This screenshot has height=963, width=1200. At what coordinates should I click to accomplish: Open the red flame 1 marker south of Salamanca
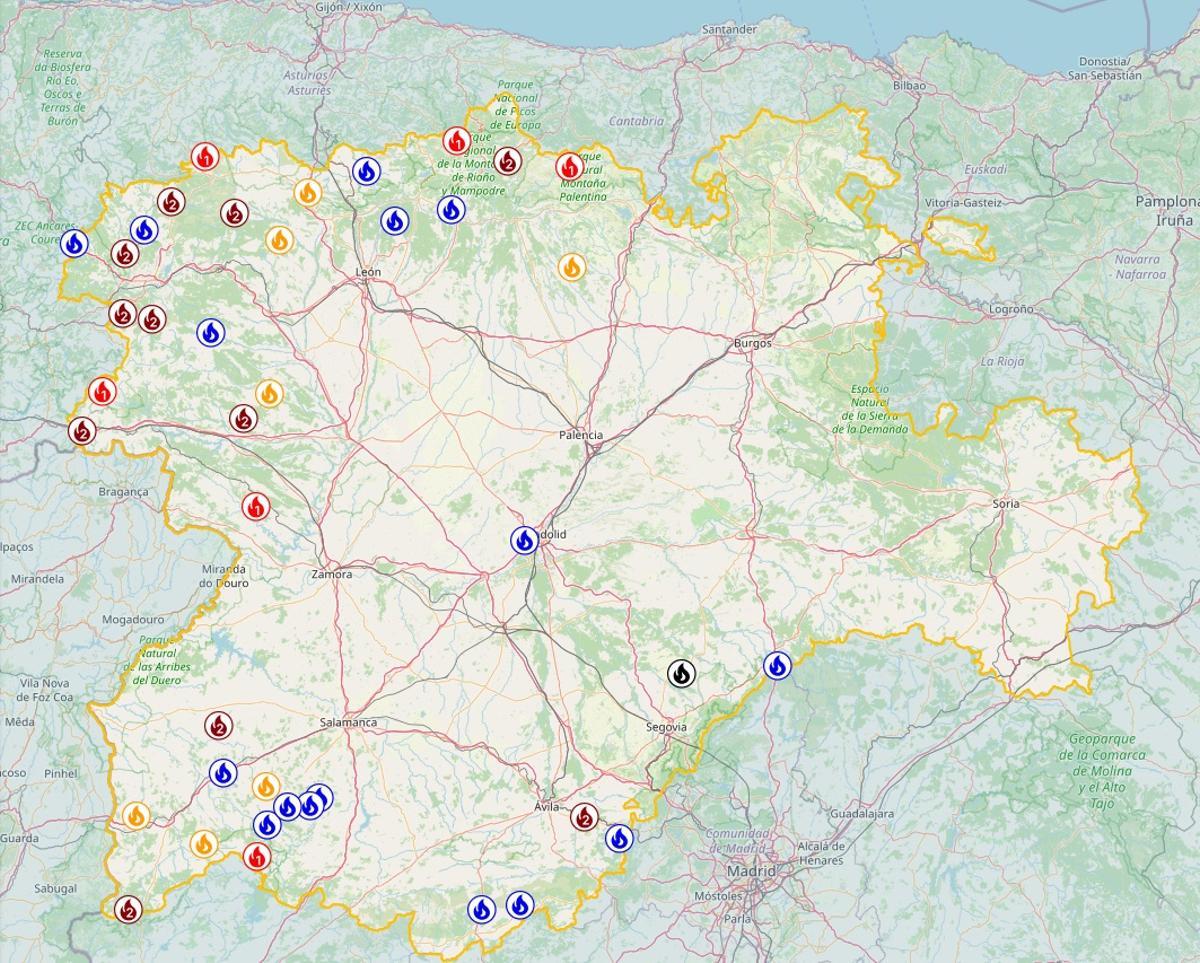(x=256, y=855)
